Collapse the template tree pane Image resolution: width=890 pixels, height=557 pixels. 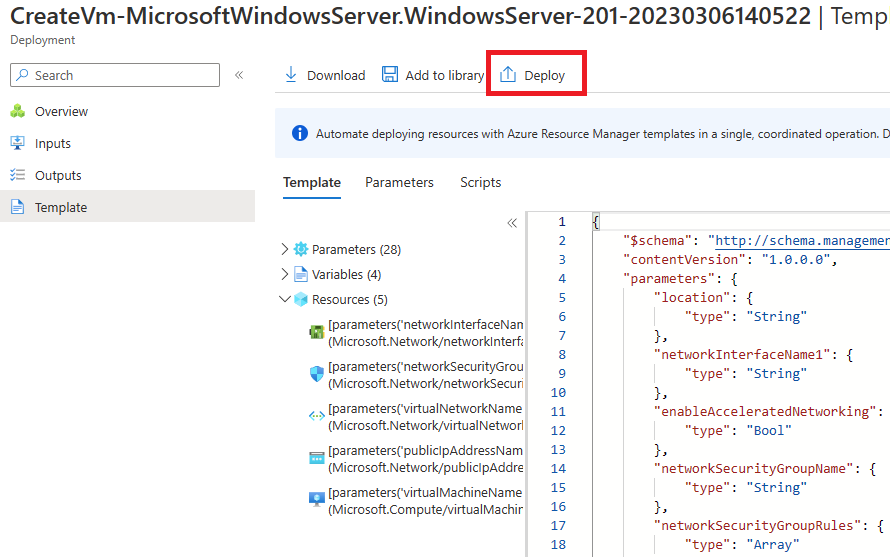pyautogui.click(x=512, y=223)
